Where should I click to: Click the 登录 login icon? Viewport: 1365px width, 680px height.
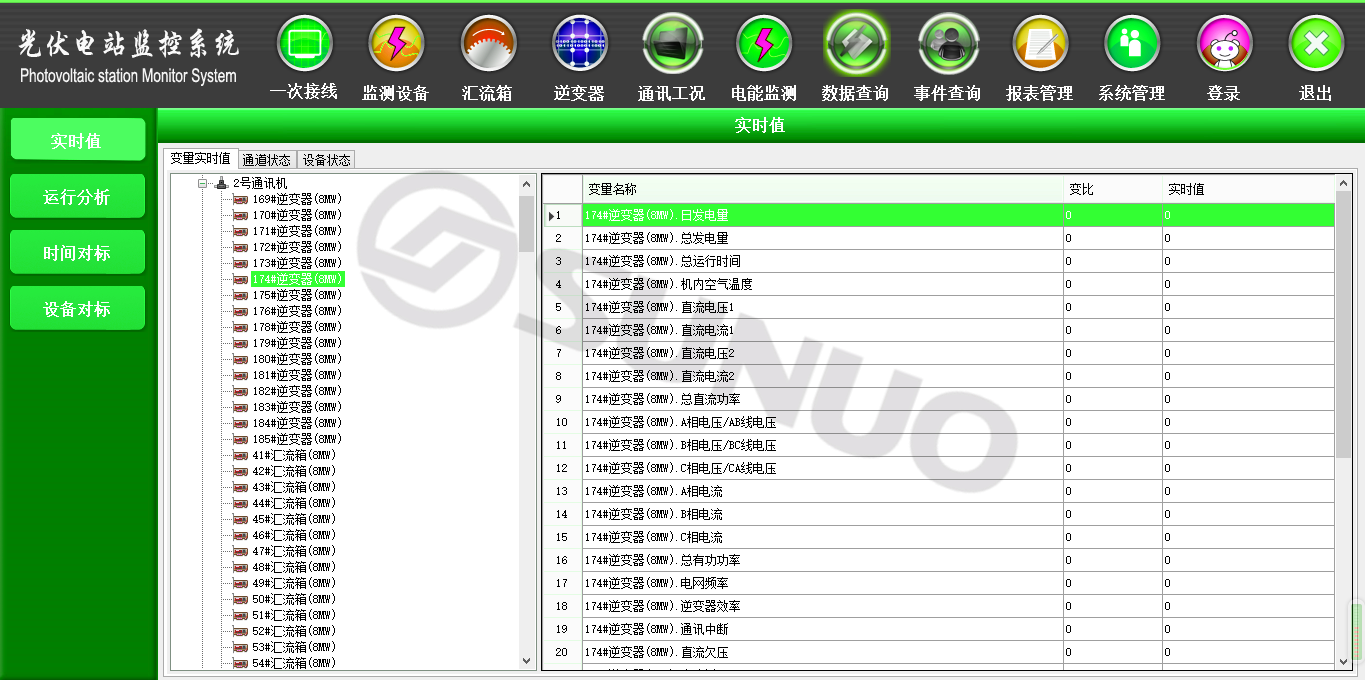click(1224, 45)
